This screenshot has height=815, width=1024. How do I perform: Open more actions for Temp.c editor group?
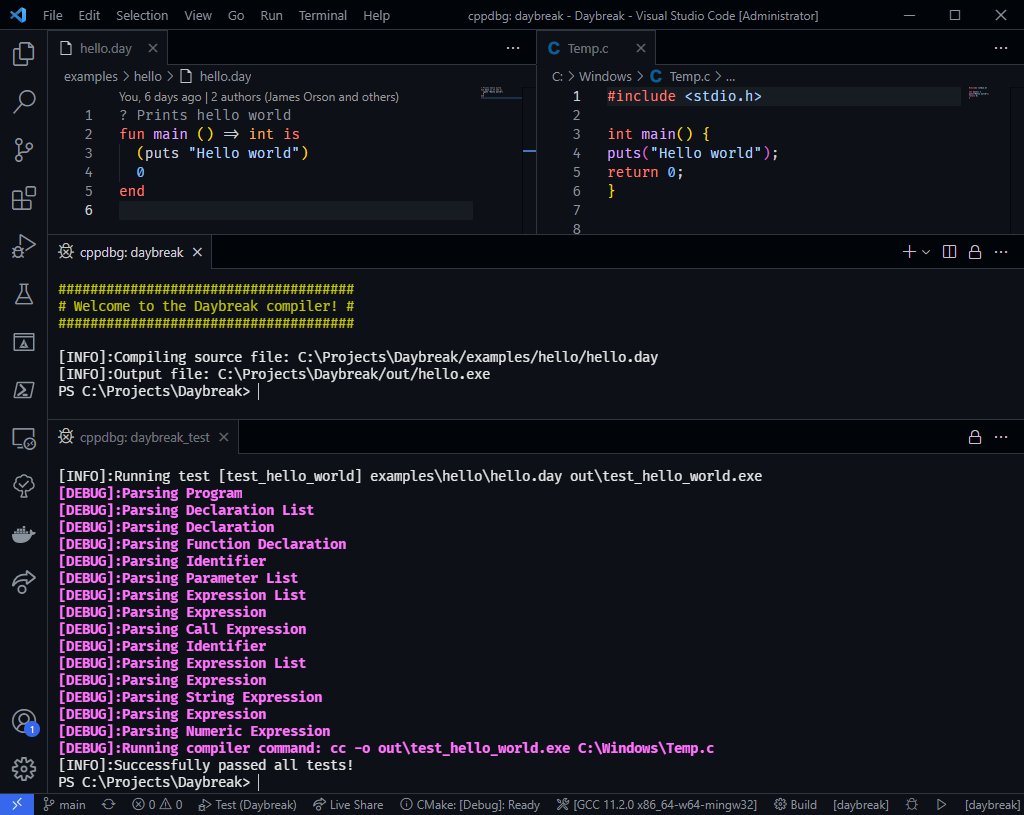[1000, 48]
